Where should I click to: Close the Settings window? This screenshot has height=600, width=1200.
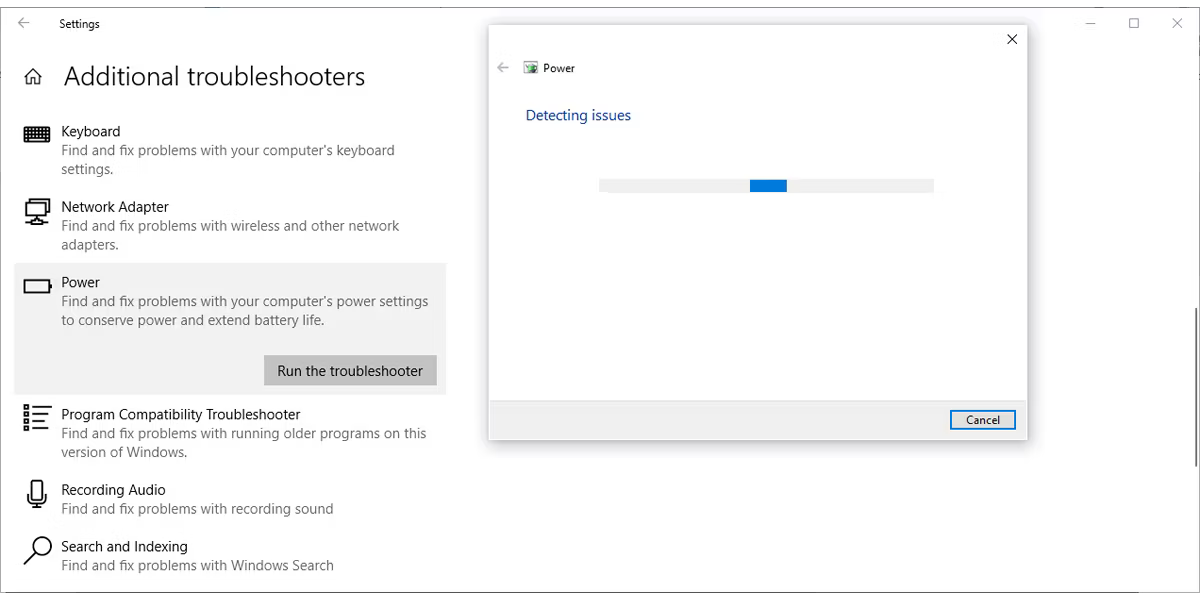[x=1177, y=23]
